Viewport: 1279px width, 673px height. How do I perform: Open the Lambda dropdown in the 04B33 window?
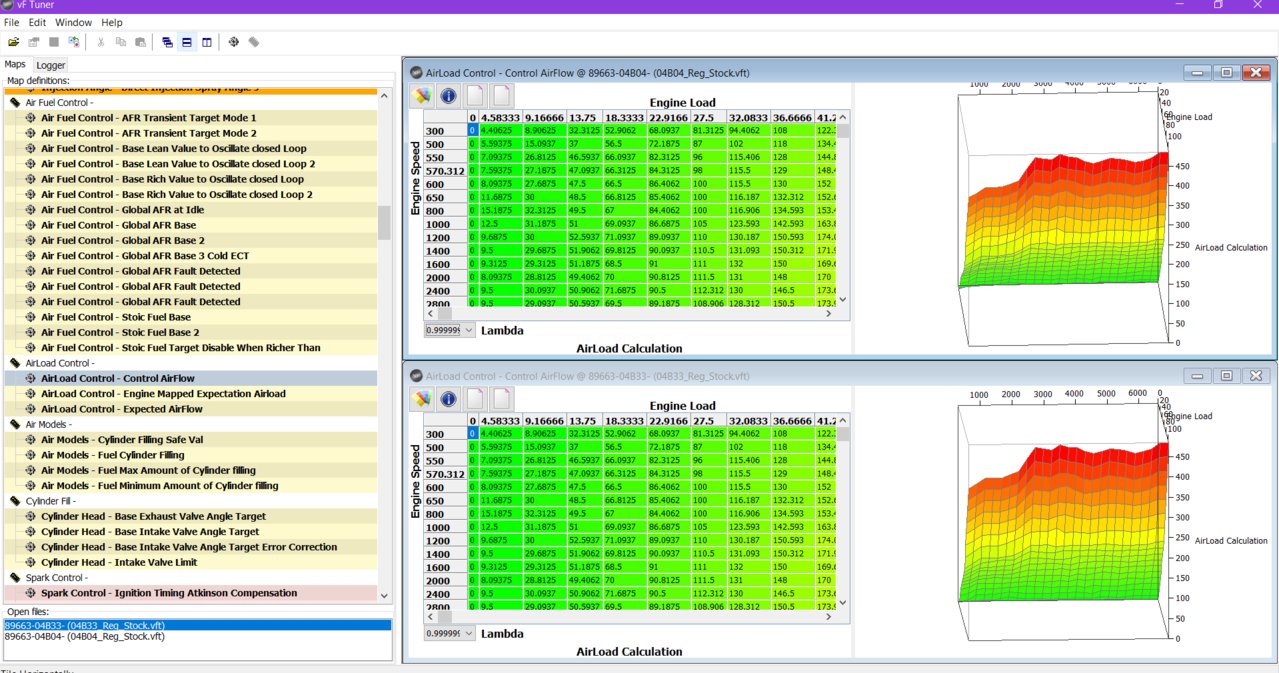click(450, 634)
